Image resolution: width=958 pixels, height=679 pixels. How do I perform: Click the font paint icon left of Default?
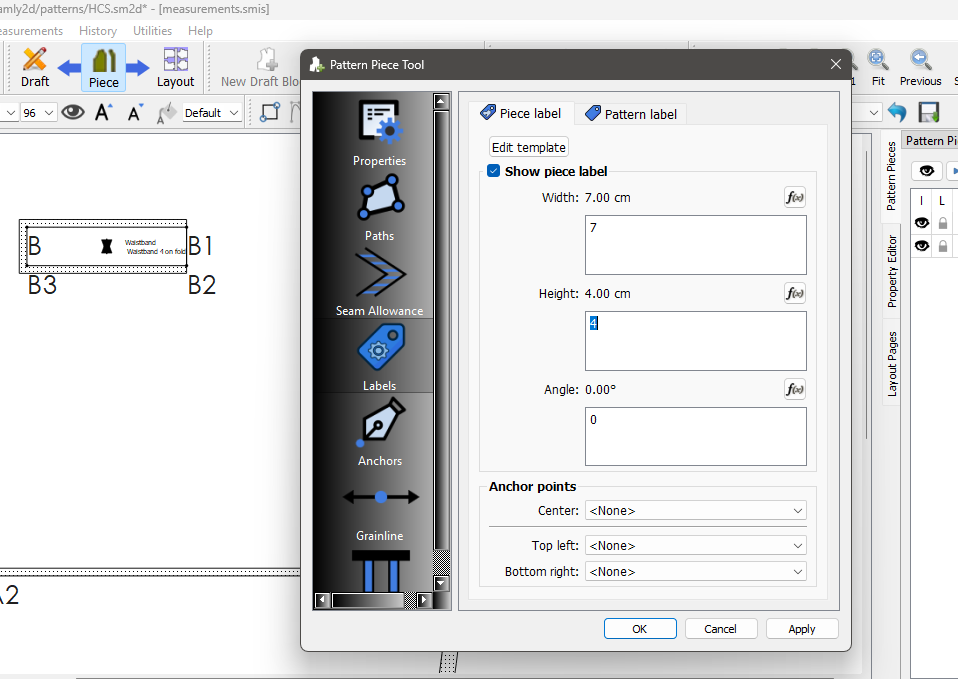(166, 112)
